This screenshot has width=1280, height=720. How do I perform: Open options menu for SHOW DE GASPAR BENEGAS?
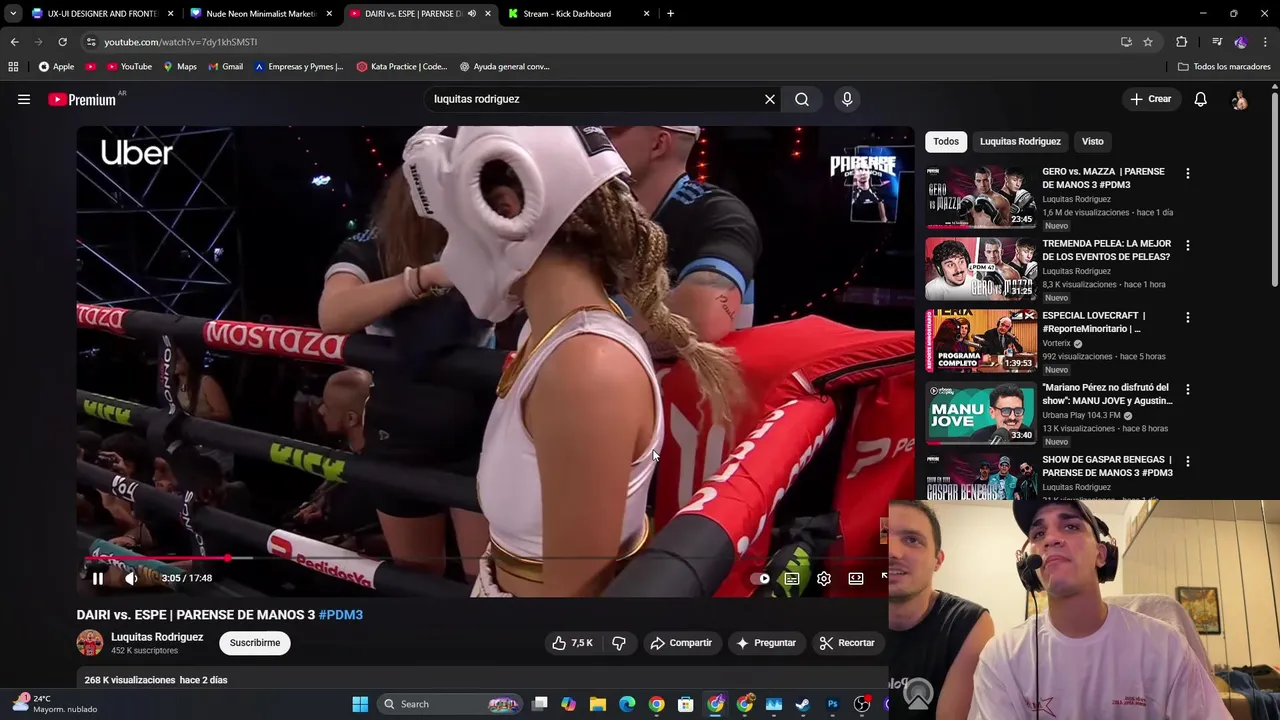[x=1187, y=461]
